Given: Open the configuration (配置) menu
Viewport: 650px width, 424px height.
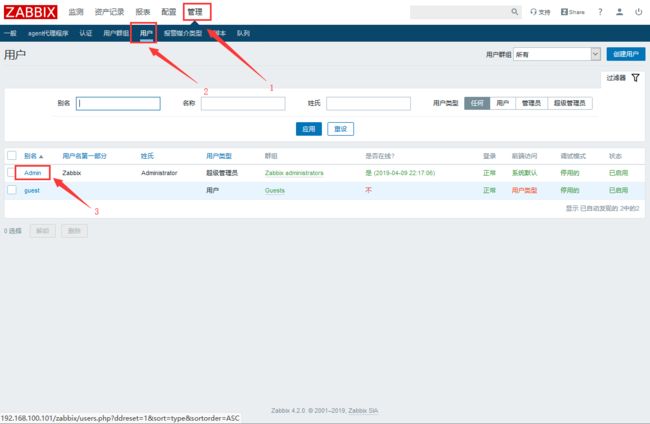Looking at the screenshot, I should pyautogui.click(x=169, y=12).
